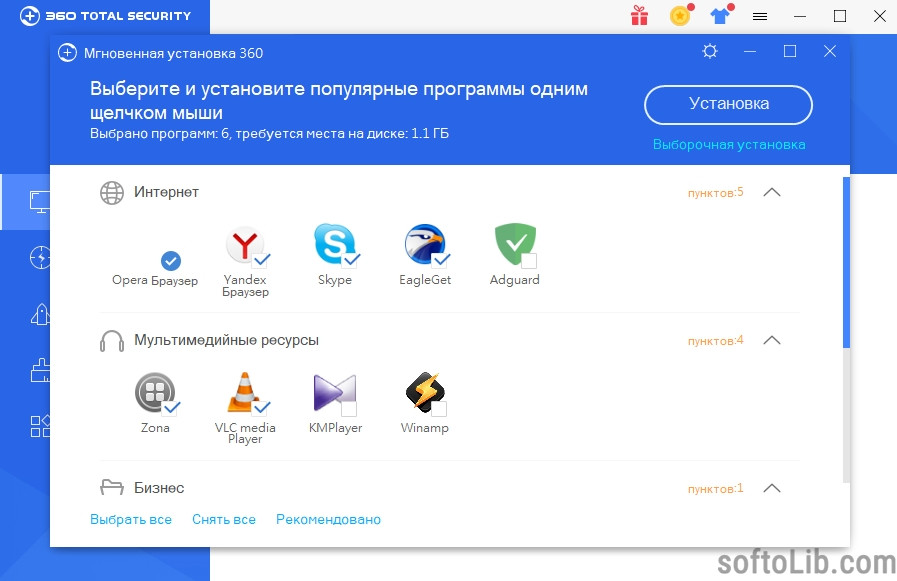Viewport: 897px width, 581px height.
Task: Open Выборочная установка link
Action: 729,145
